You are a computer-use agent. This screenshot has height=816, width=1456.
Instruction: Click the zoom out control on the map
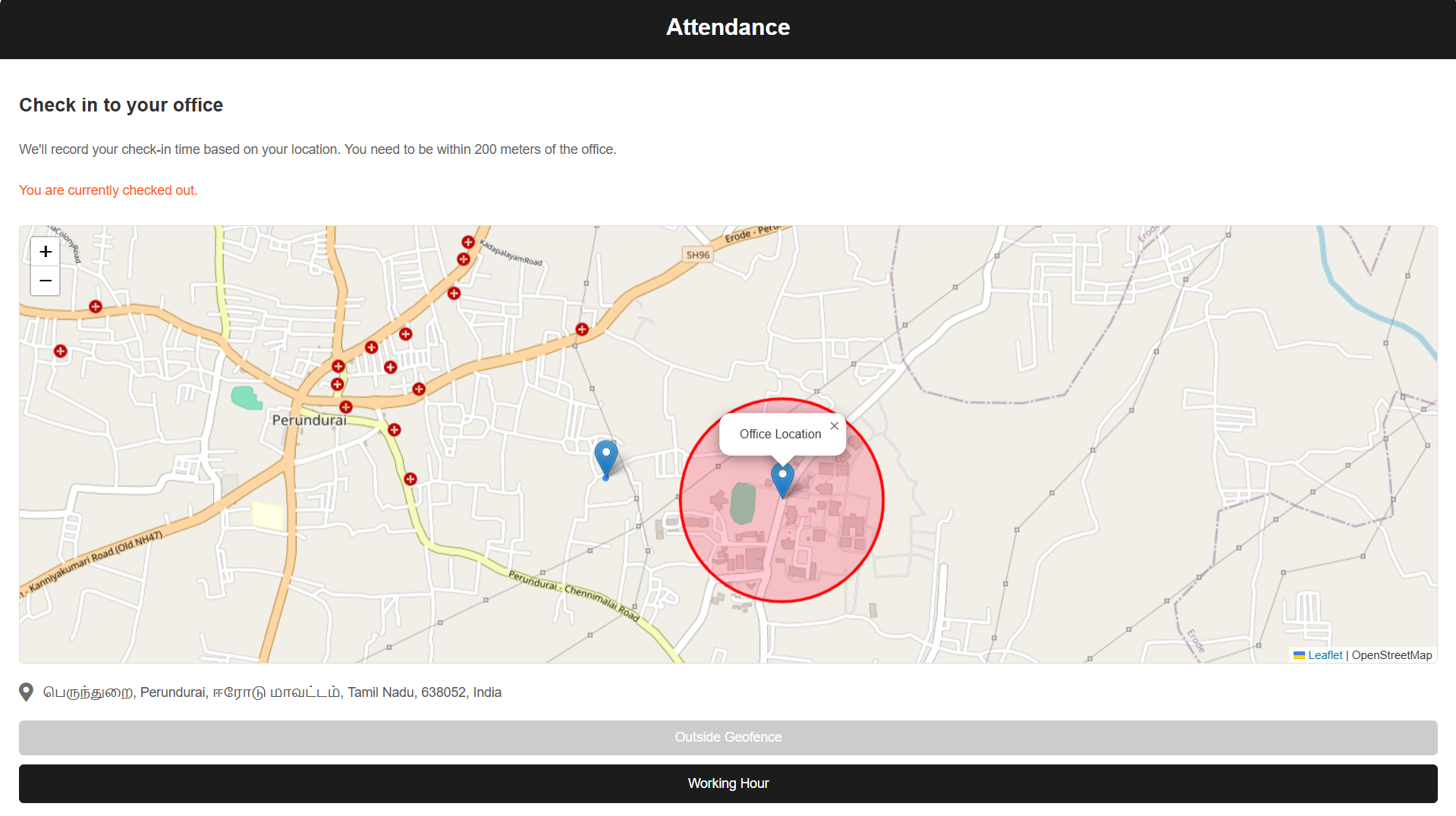(45, 281)
